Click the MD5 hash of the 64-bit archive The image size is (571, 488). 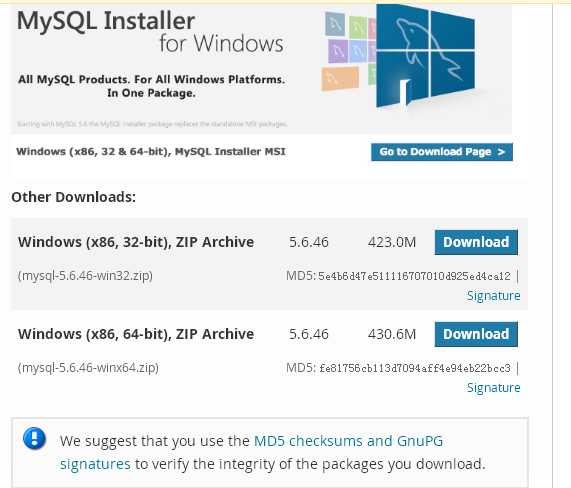tap(414, 368)
